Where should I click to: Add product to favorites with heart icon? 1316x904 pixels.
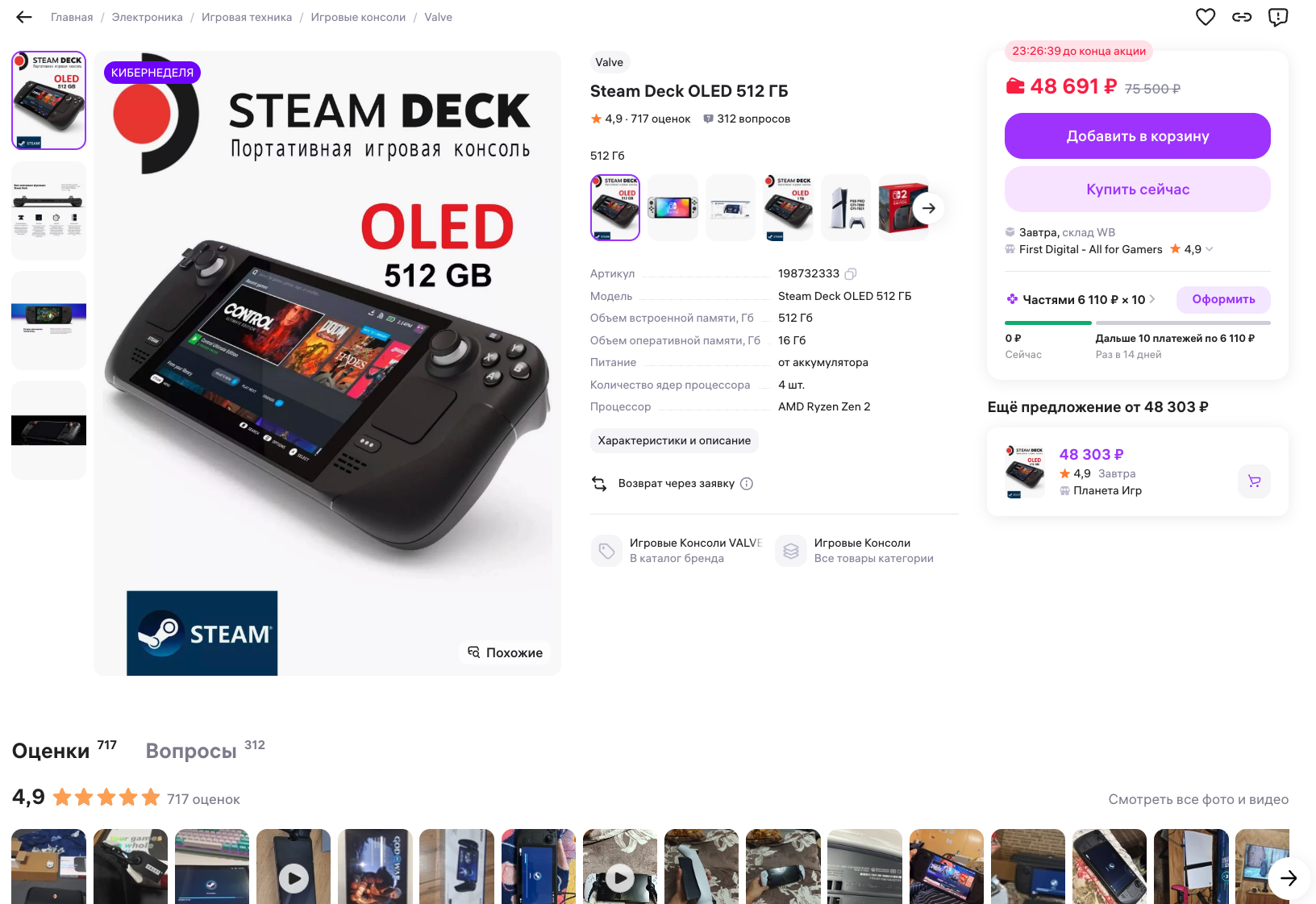click(x=1206, y=17)
